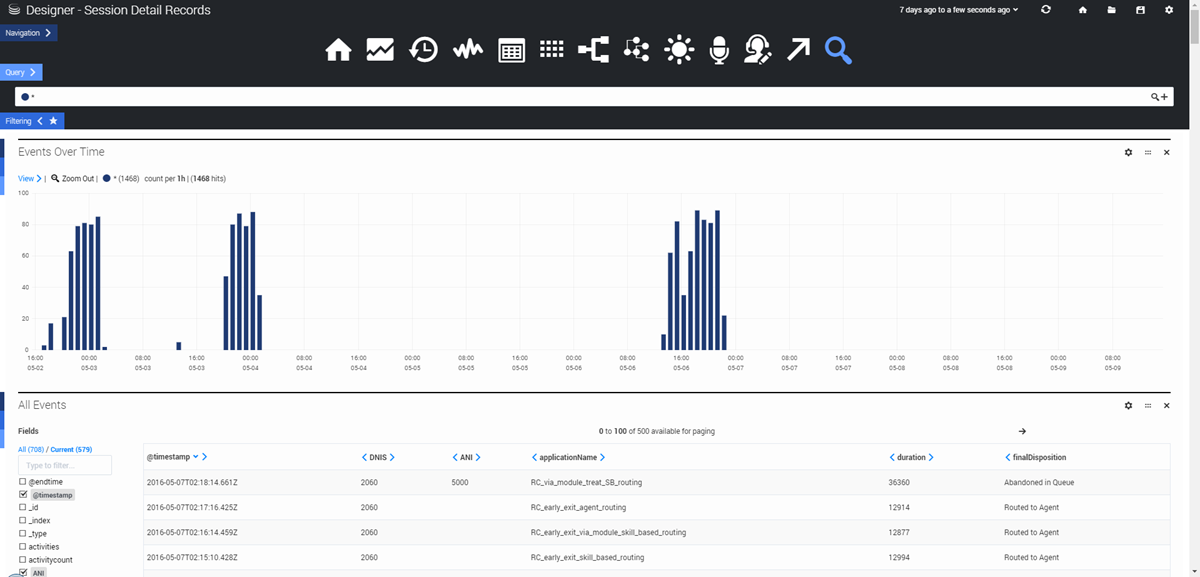Expand the Query panel
1200x577 pixels.
tap(20, 71)
